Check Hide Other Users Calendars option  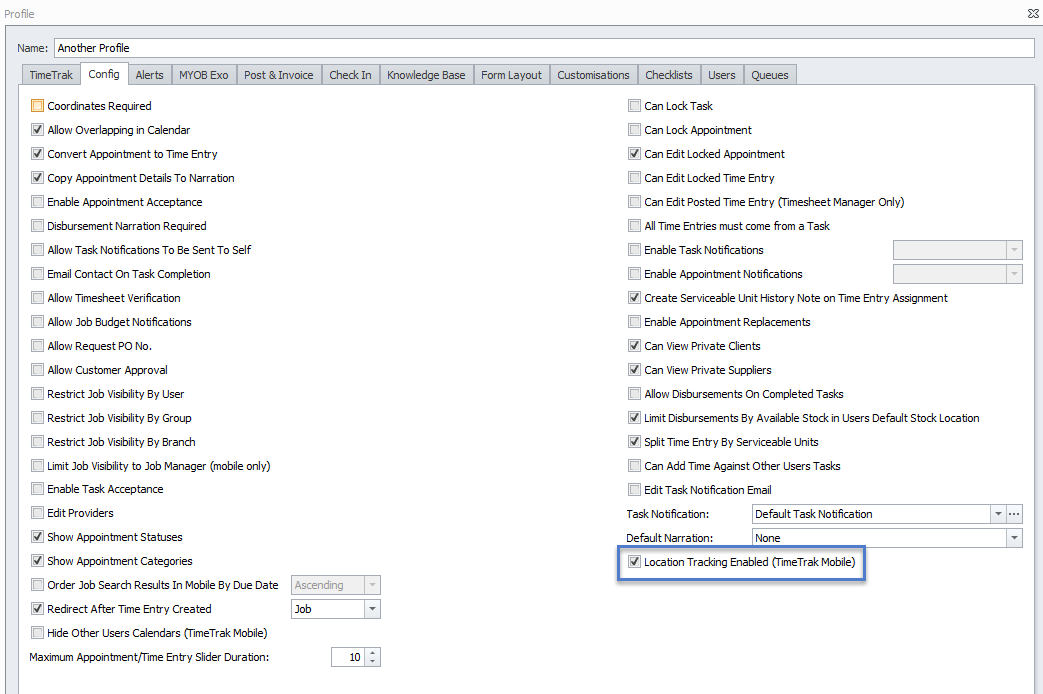point(38,633)
